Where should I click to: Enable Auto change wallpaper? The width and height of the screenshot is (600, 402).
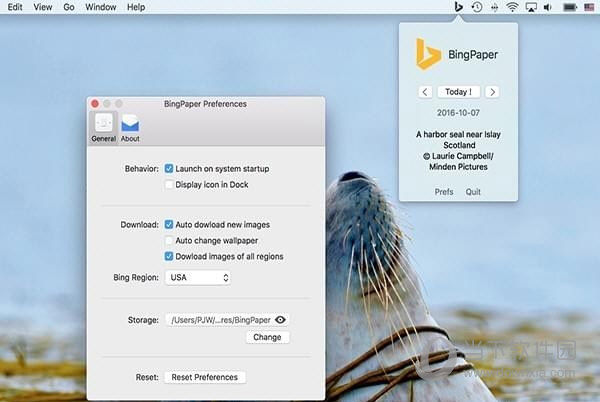(x=169, y=241)
